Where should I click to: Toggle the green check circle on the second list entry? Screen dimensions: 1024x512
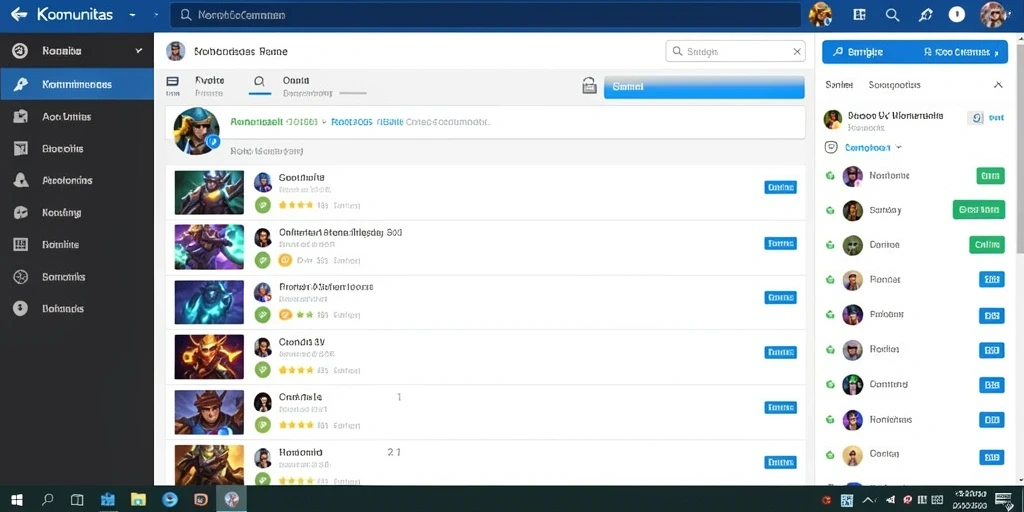263,260
